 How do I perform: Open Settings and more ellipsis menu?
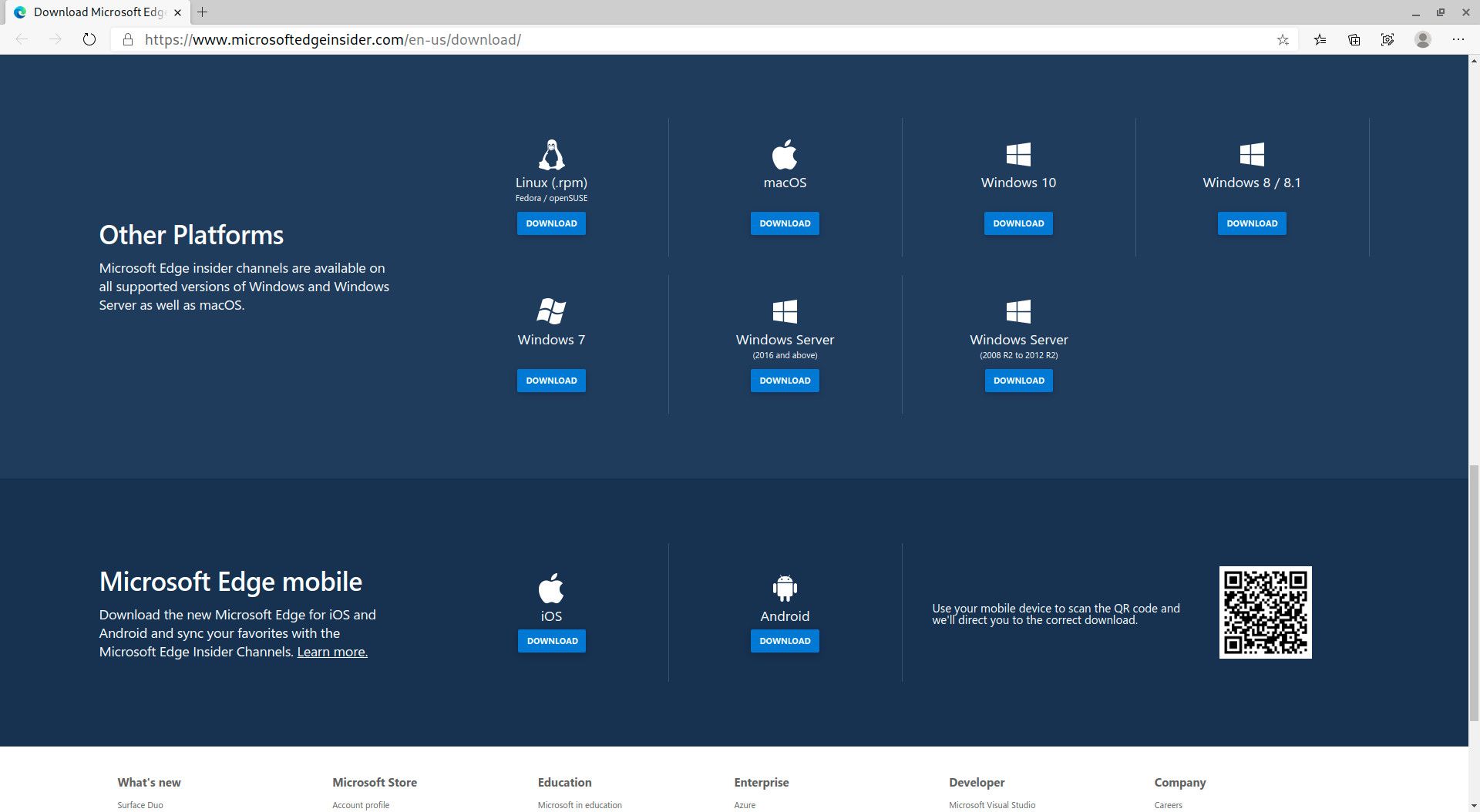tap(1458, 39)
